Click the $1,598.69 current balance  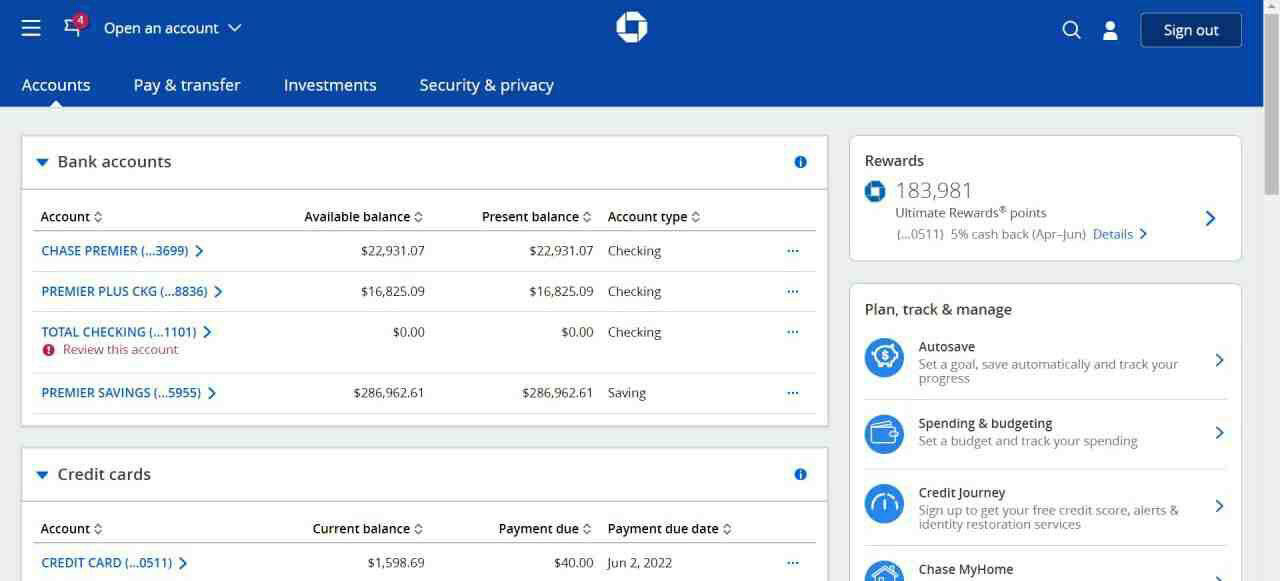coord(396,563)
